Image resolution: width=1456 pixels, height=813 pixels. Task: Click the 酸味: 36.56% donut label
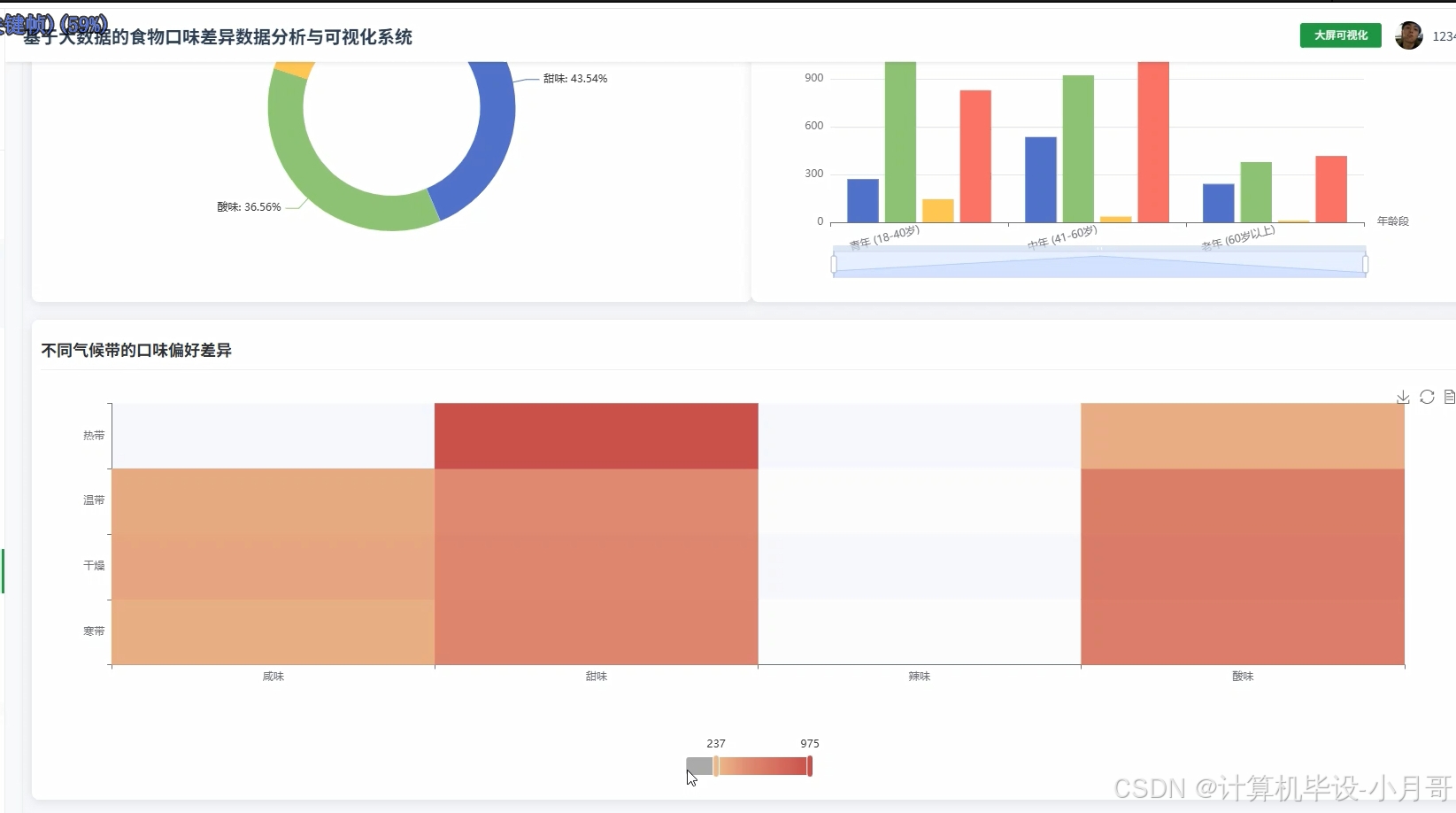[x=249, y=207]
